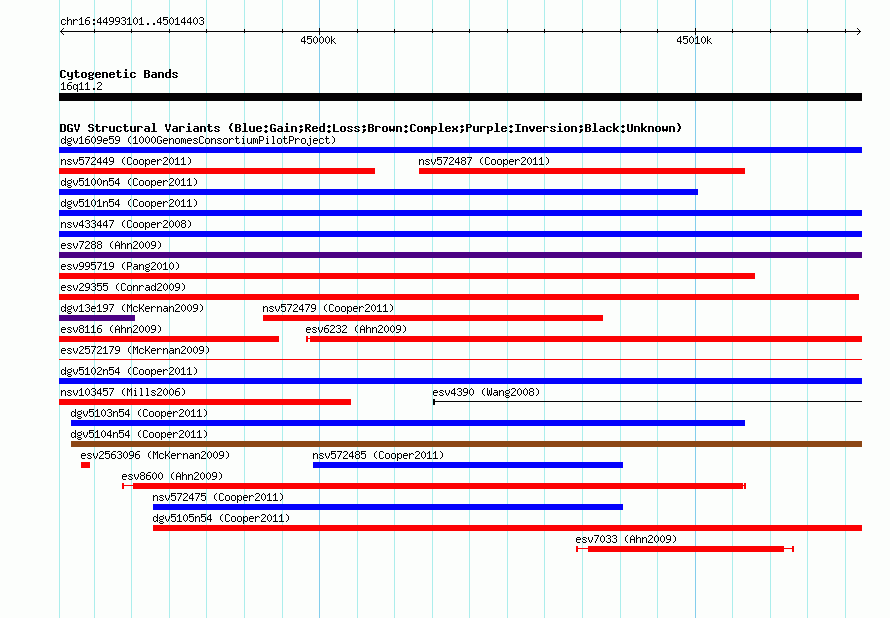Click the dgv5105n54 red loss bar
Image resolution: width=890 pixels, height=618 pixels.
pos(507,528)
